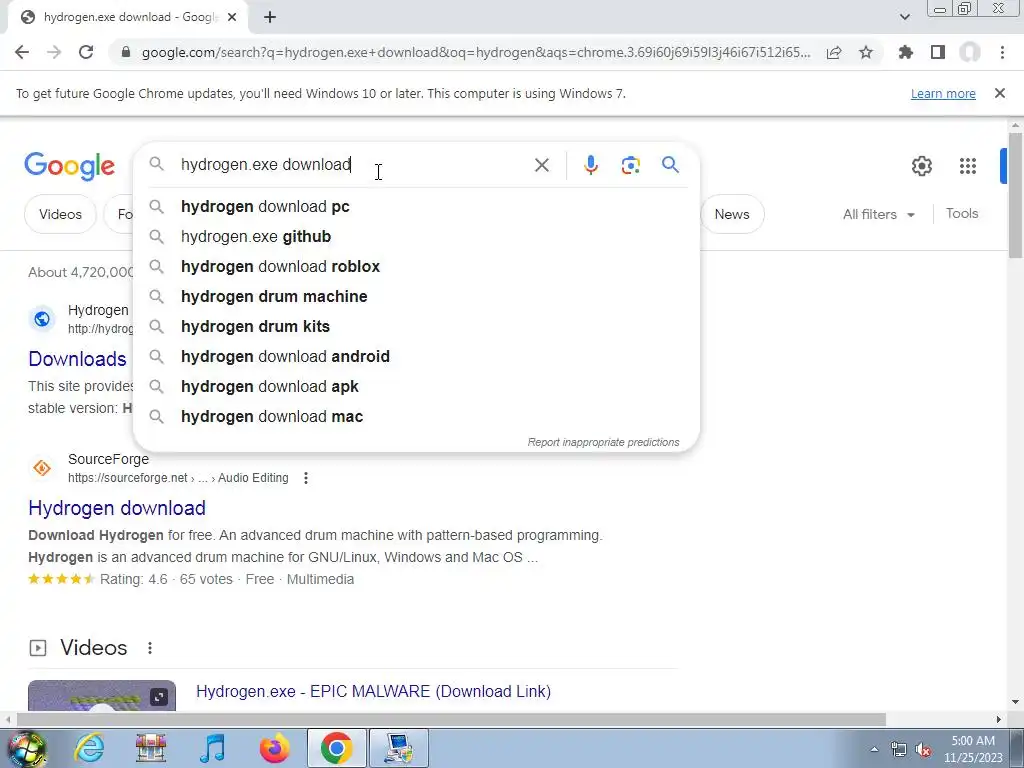Screen dimensions: 1024x768
Task: Open Google quick settings gear
Action: pos(921,166)
